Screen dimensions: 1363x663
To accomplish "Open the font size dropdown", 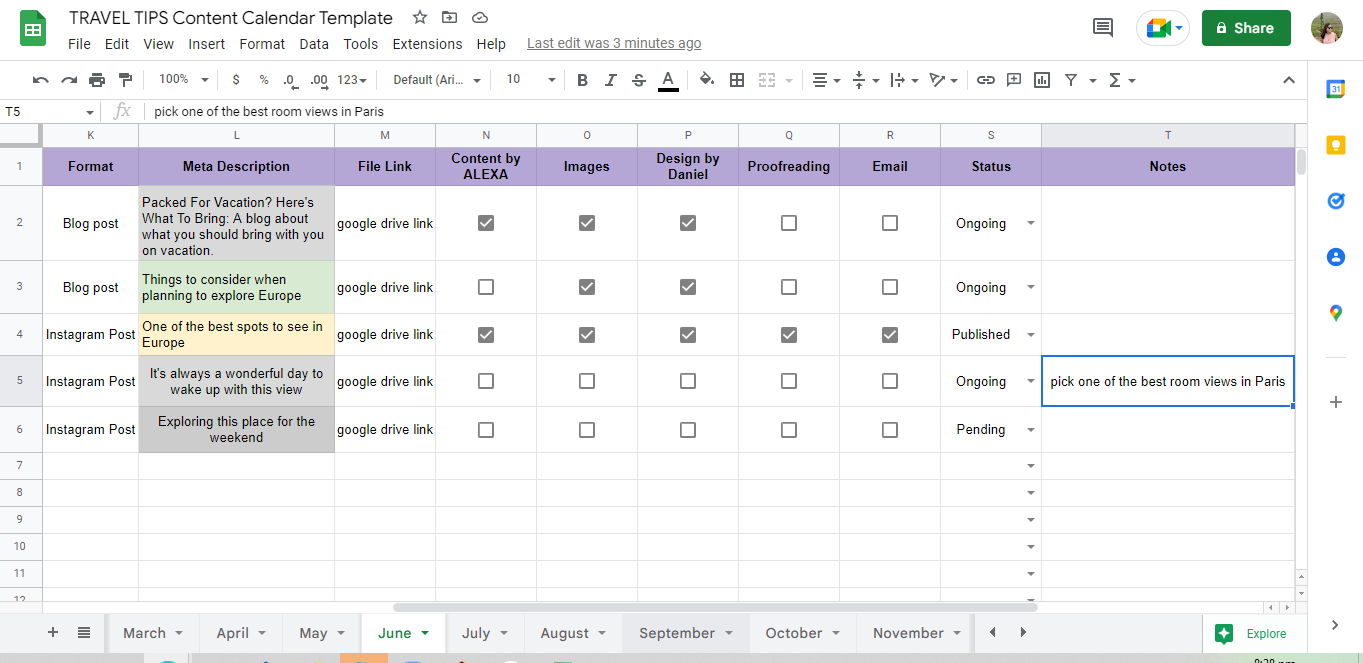I will [x=551, y=80].
